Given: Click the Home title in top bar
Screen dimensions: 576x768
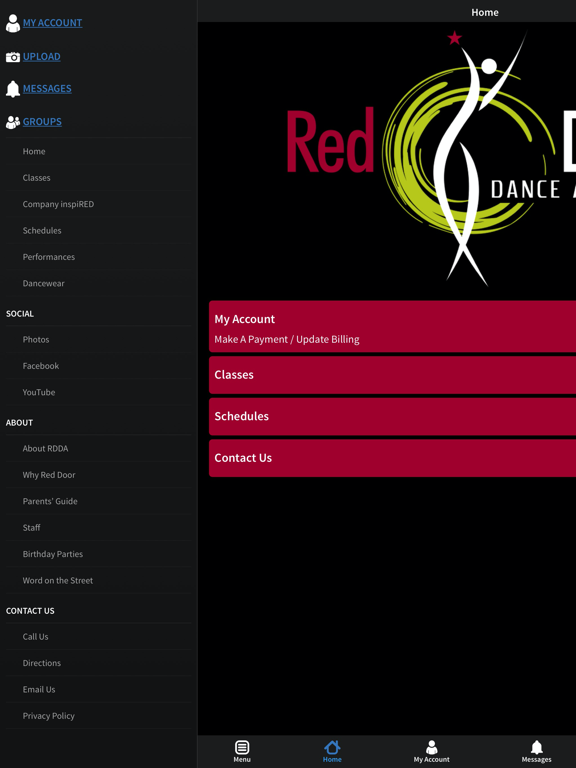Looking at the screenshot, I should point(485,13).
